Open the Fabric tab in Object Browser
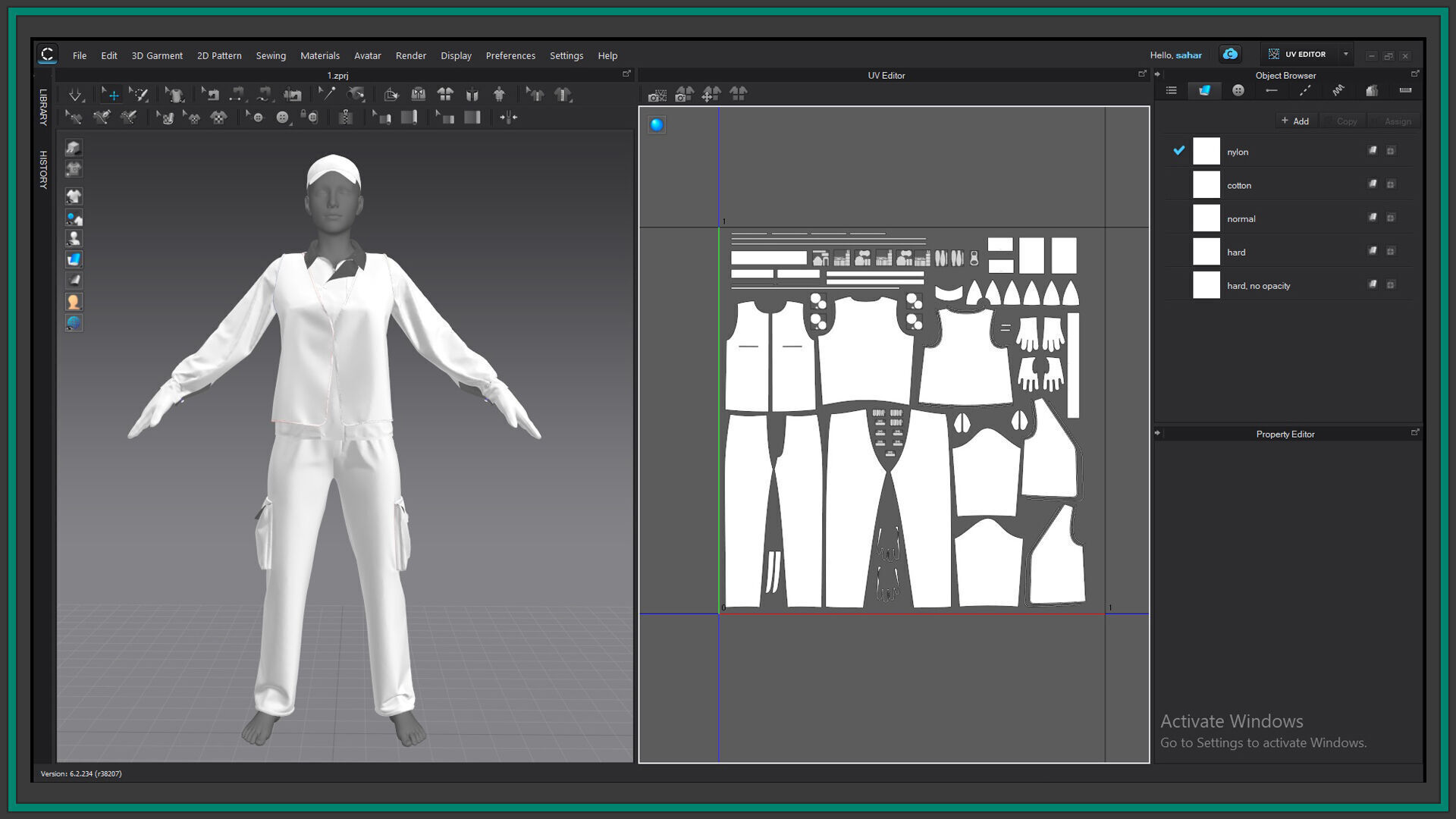 pos(1204,90)
